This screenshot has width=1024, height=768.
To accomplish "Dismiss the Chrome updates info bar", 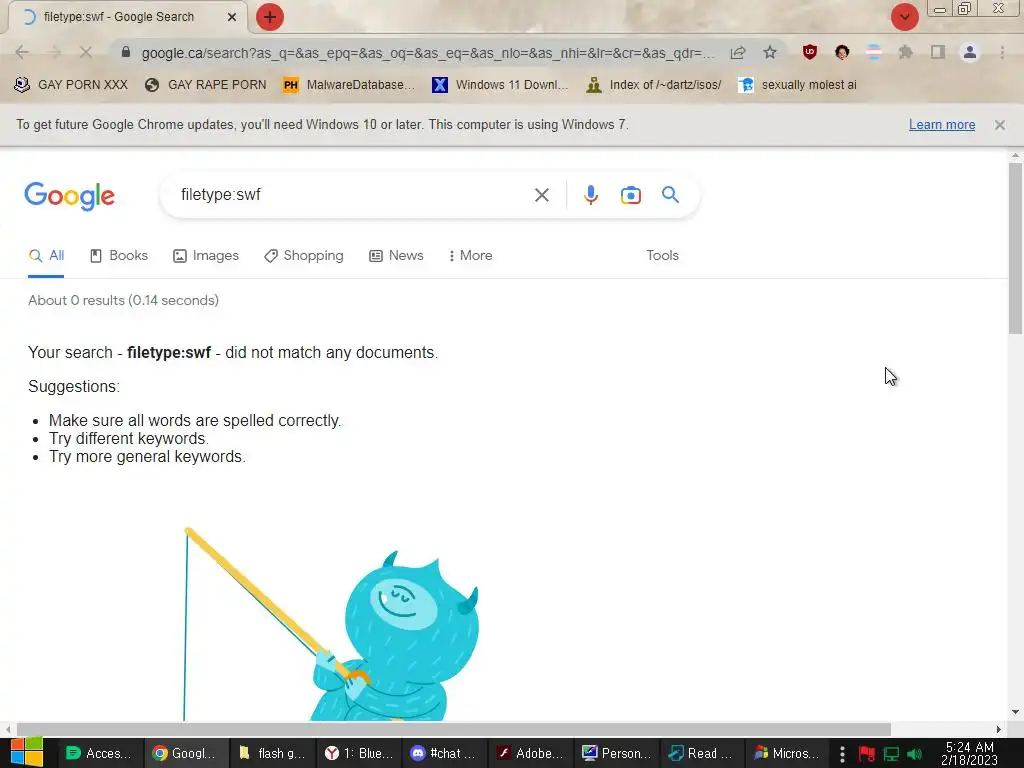I will [1000, 125].
